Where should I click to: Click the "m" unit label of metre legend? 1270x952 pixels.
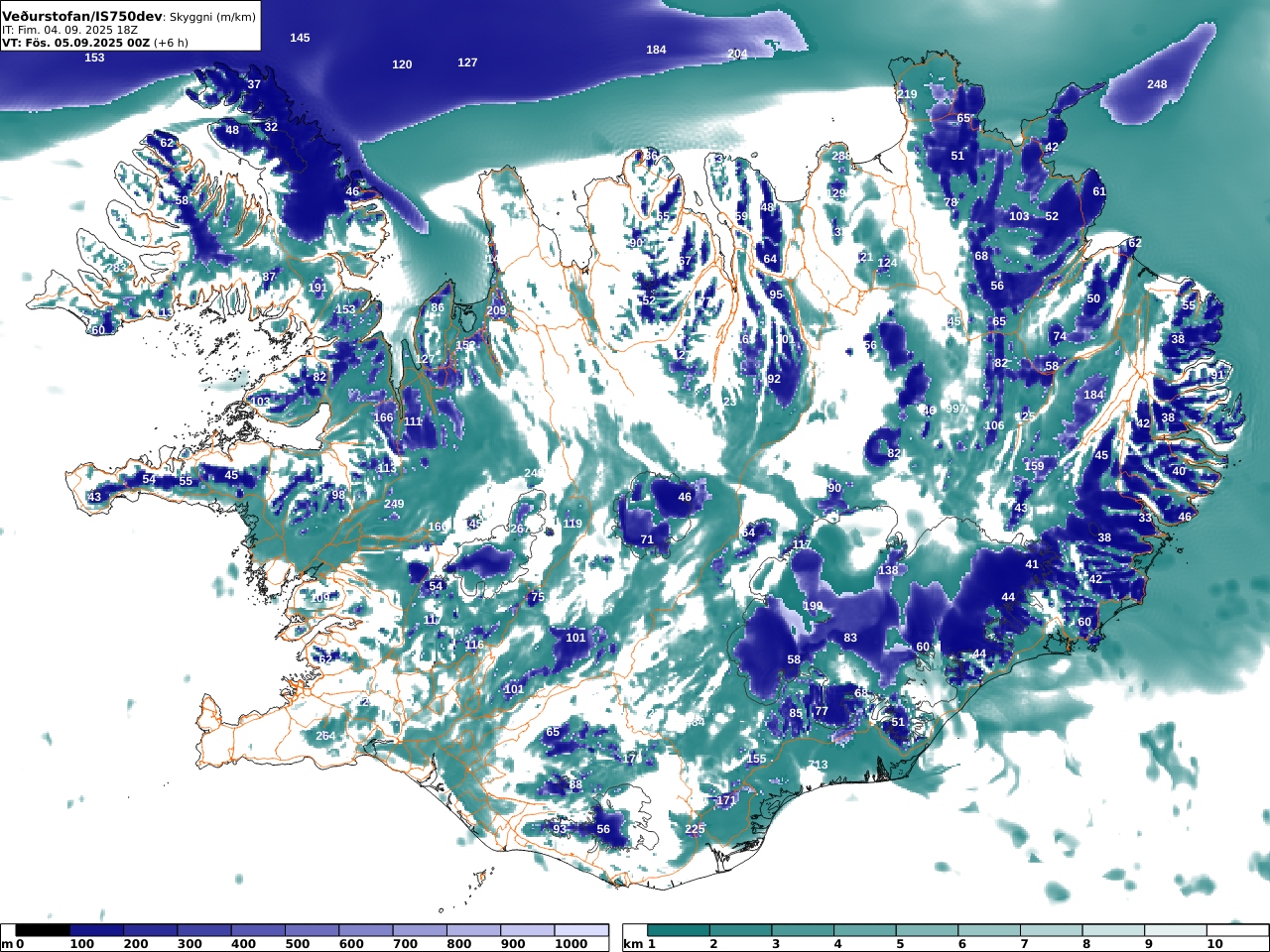tap(7, 944)
